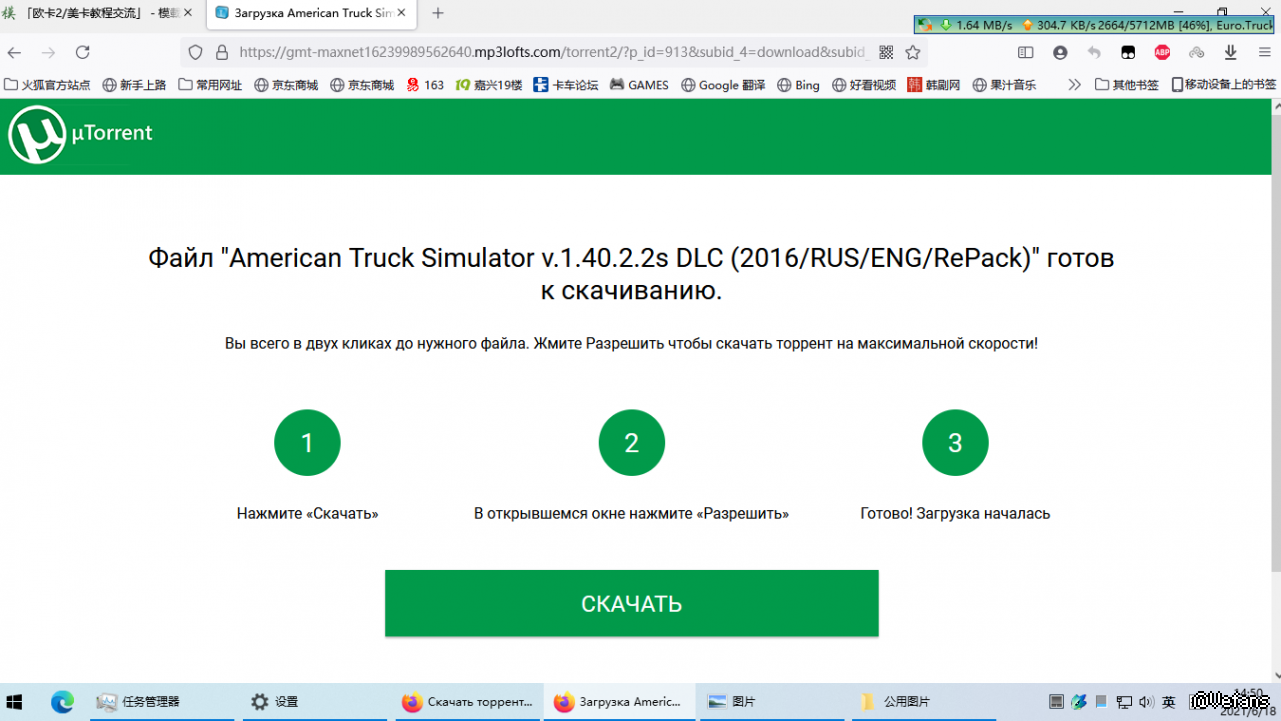Click the file title heading American Truck Simulator
The height and width of the screenshot is (721, 1281).
pyautogui.click(x=631, y=274)
